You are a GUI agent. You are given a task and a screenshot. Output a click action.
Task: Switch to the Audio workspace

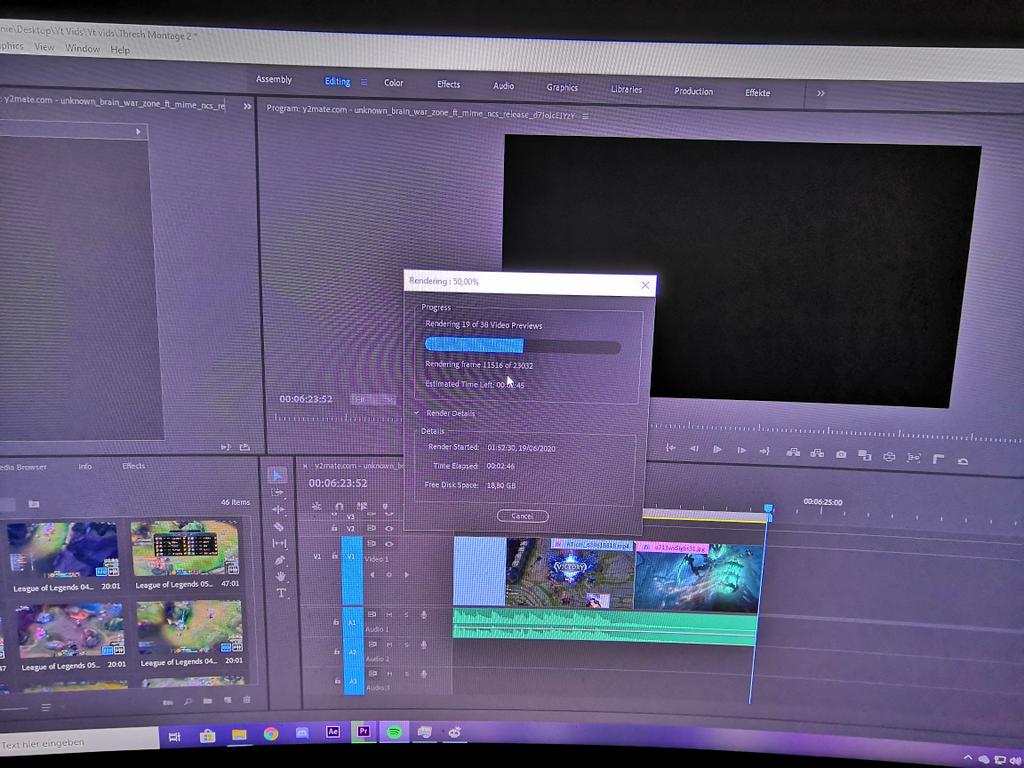pos(504,86)
